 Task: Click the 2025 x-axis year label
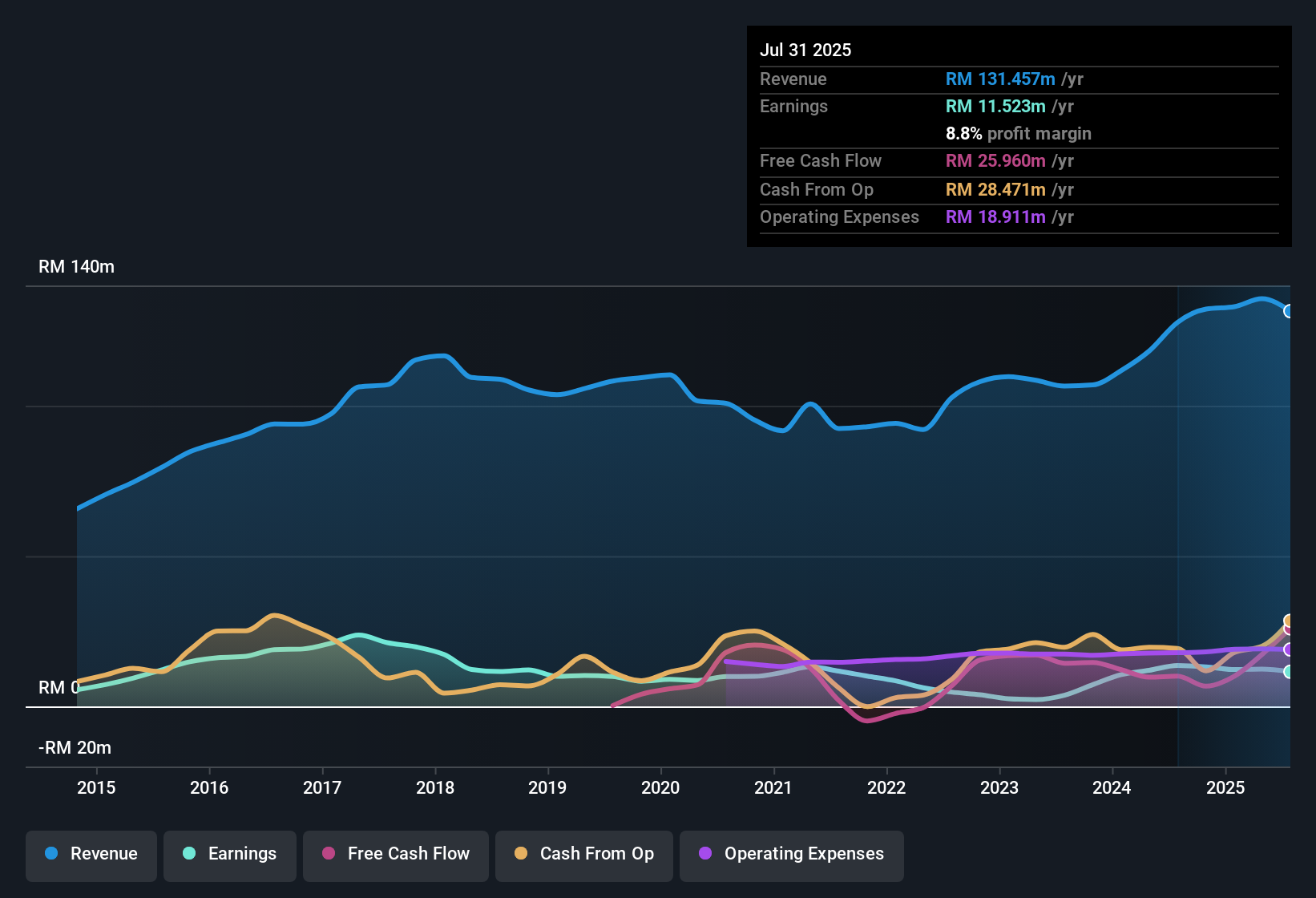[x=1225, y=788]
